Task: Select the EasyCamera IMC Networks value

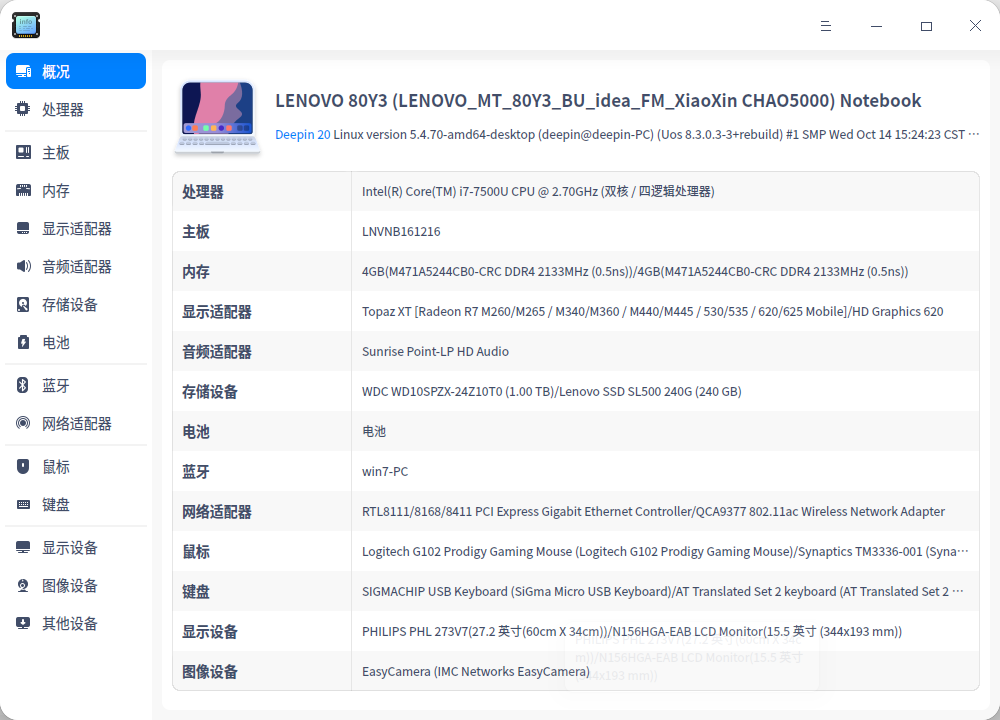Action: pyautogui.click(x=476, y=672)
